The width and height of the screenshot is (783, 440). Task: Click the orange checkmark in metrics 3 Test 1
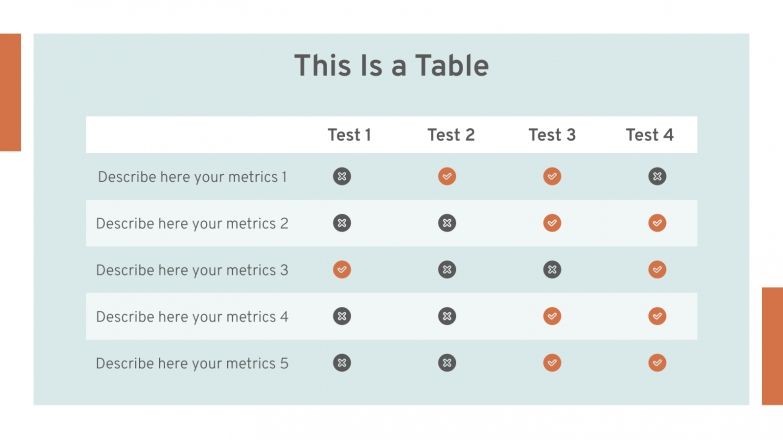[342, 270]
